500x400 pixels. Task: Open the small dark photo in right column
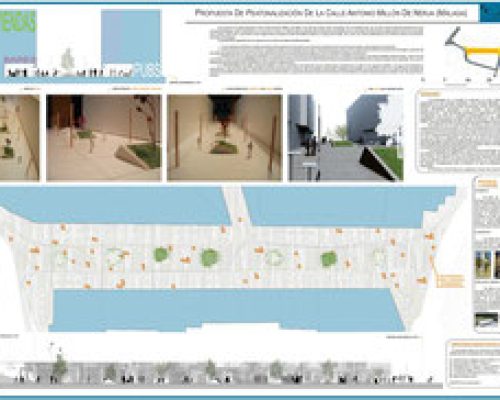pyautogui.click(x=487, y=321)
